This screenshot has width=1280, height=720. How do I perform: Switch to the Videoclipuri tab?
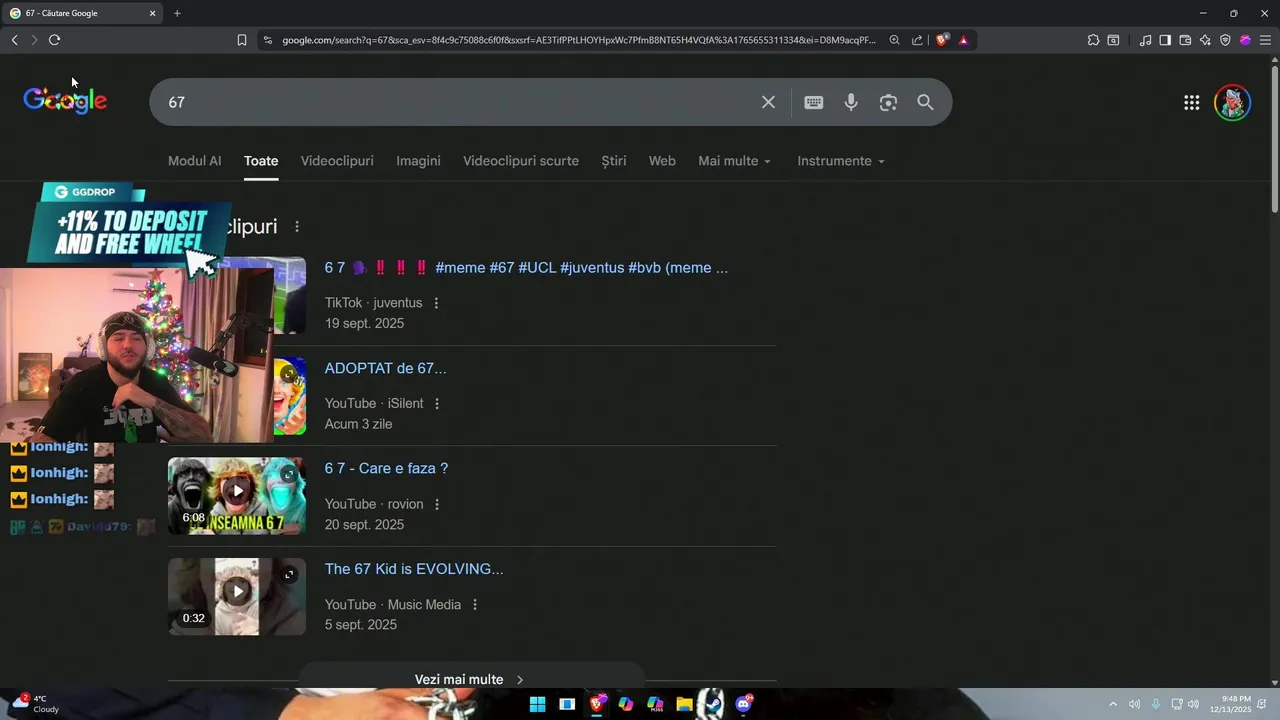coord(337,161)
